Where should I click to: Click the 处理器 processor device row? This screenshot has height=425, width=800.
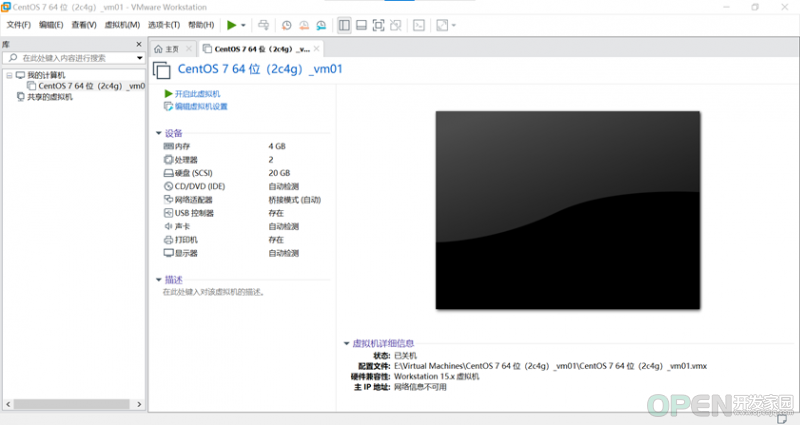point(246,160)
